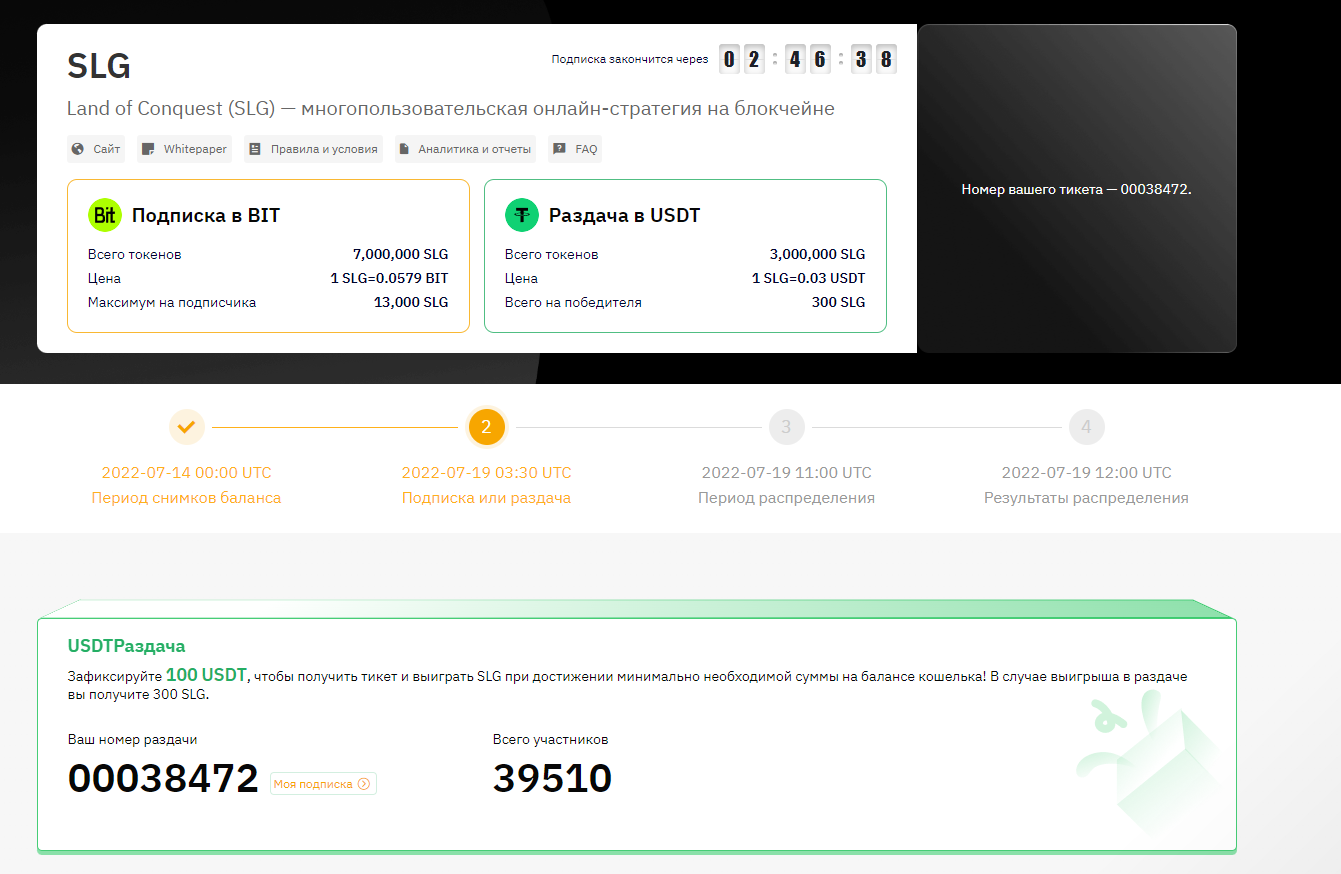The image size is (1341, 874).
Task: Click the 2022-07-14 00:00 UTC date
Action: 186,472
